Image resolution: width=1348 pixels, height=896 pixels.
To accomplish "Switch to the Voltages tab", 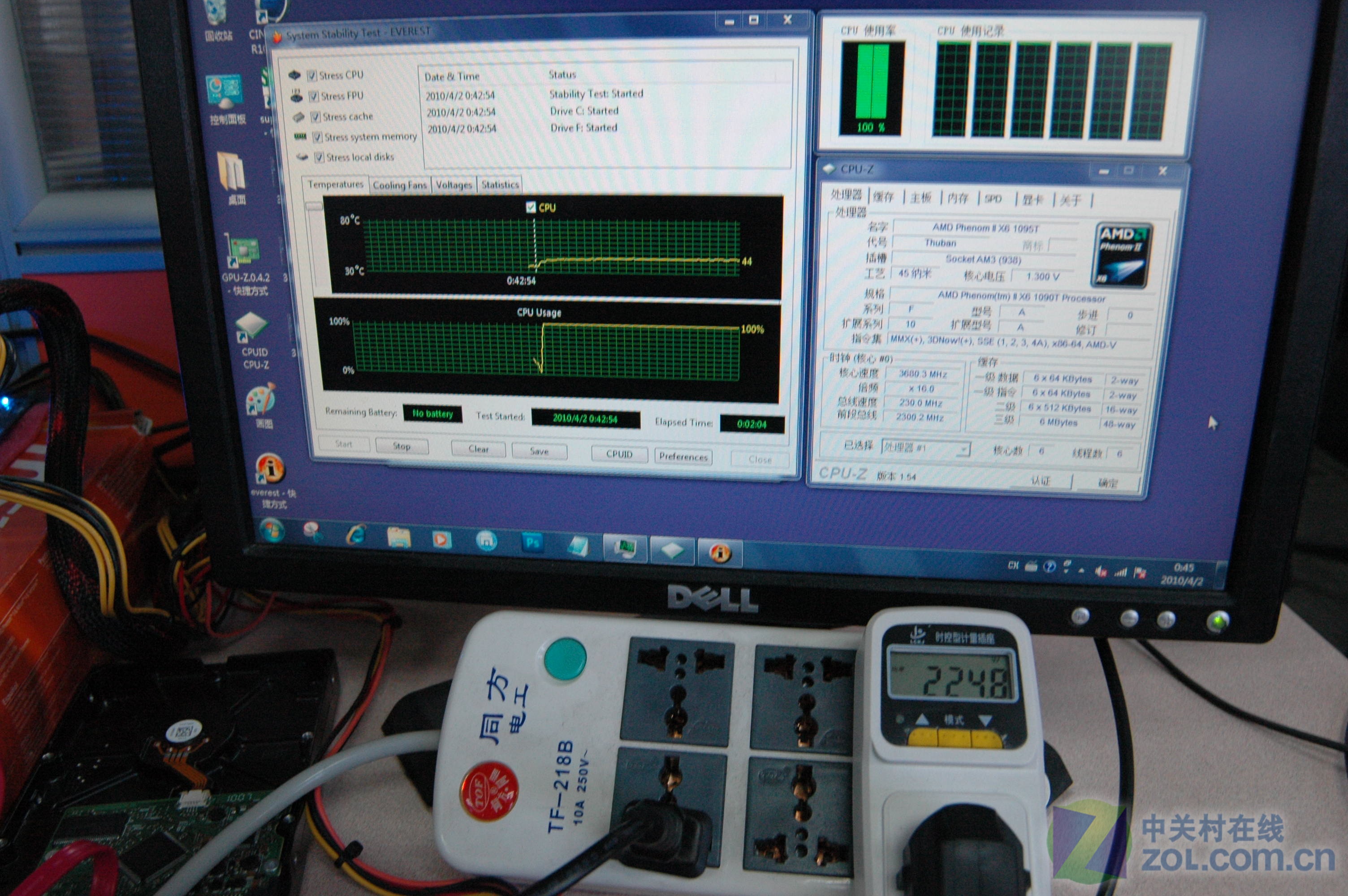I will [454, 185].
